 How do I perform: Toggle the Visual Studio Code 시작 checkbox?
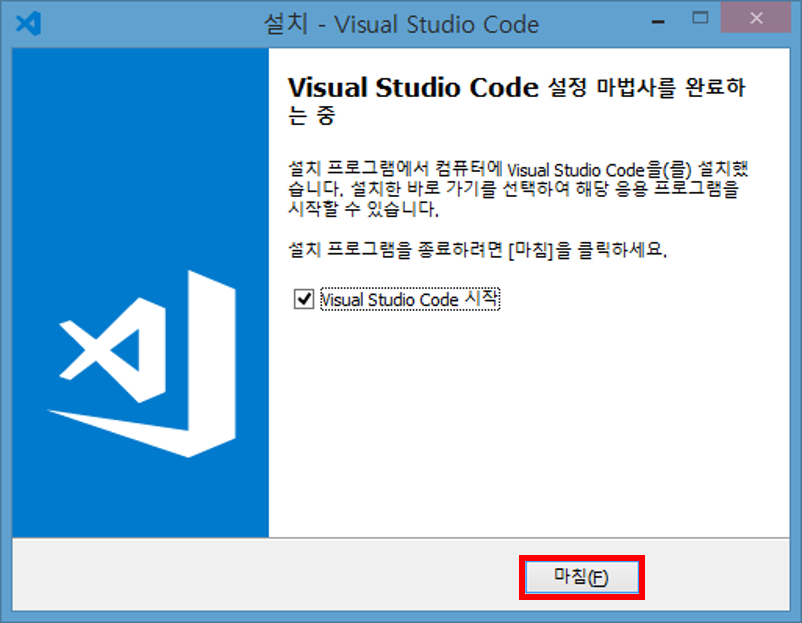pyautogui.click(x=304, y=299)
